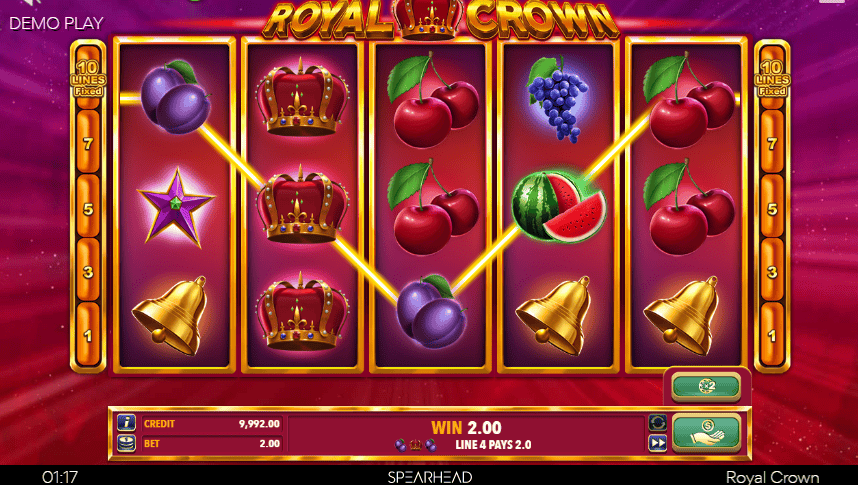Click the middle crown wild symbol
Screen dimensions: 858x485
click(303, 204)
